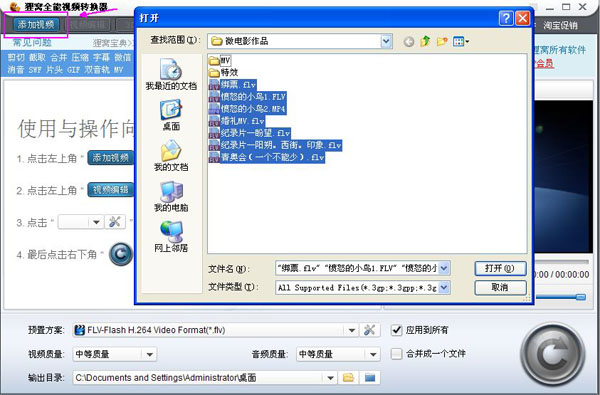This screenshot has width=600, height=395.
Task: Browse for an output folder via the yellow folder icon
Action: point(349,378)
